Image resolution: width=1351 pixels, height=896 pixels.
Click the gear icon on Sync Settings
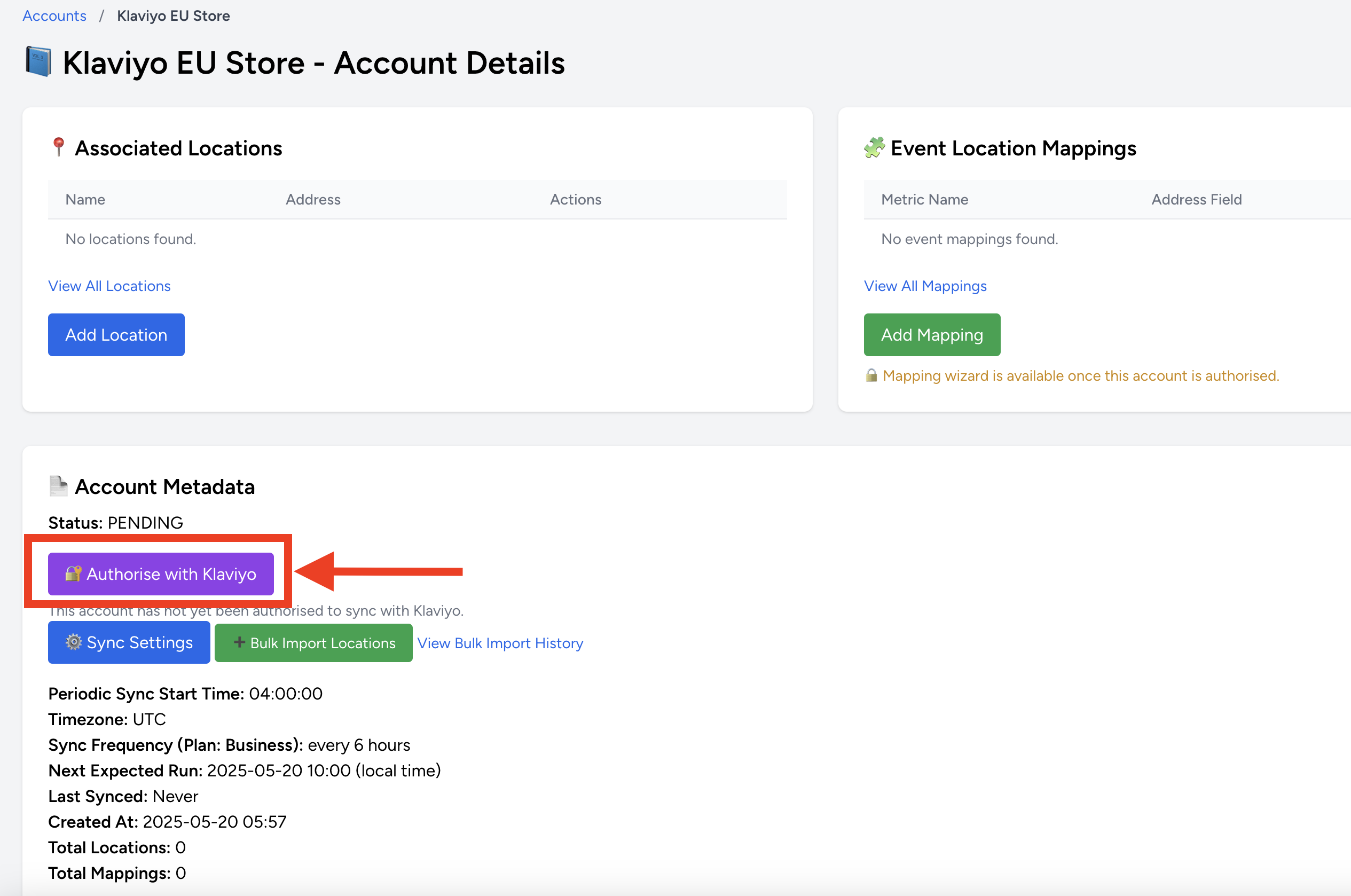74,642
